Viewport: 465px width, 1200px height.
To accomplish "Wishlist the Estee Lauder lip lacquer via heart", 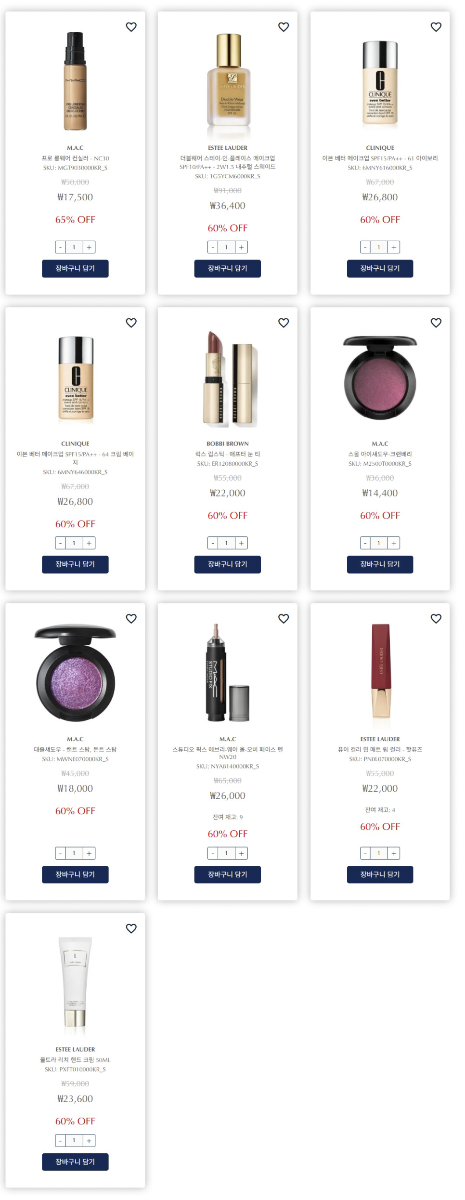I will (x=436, y=619).
